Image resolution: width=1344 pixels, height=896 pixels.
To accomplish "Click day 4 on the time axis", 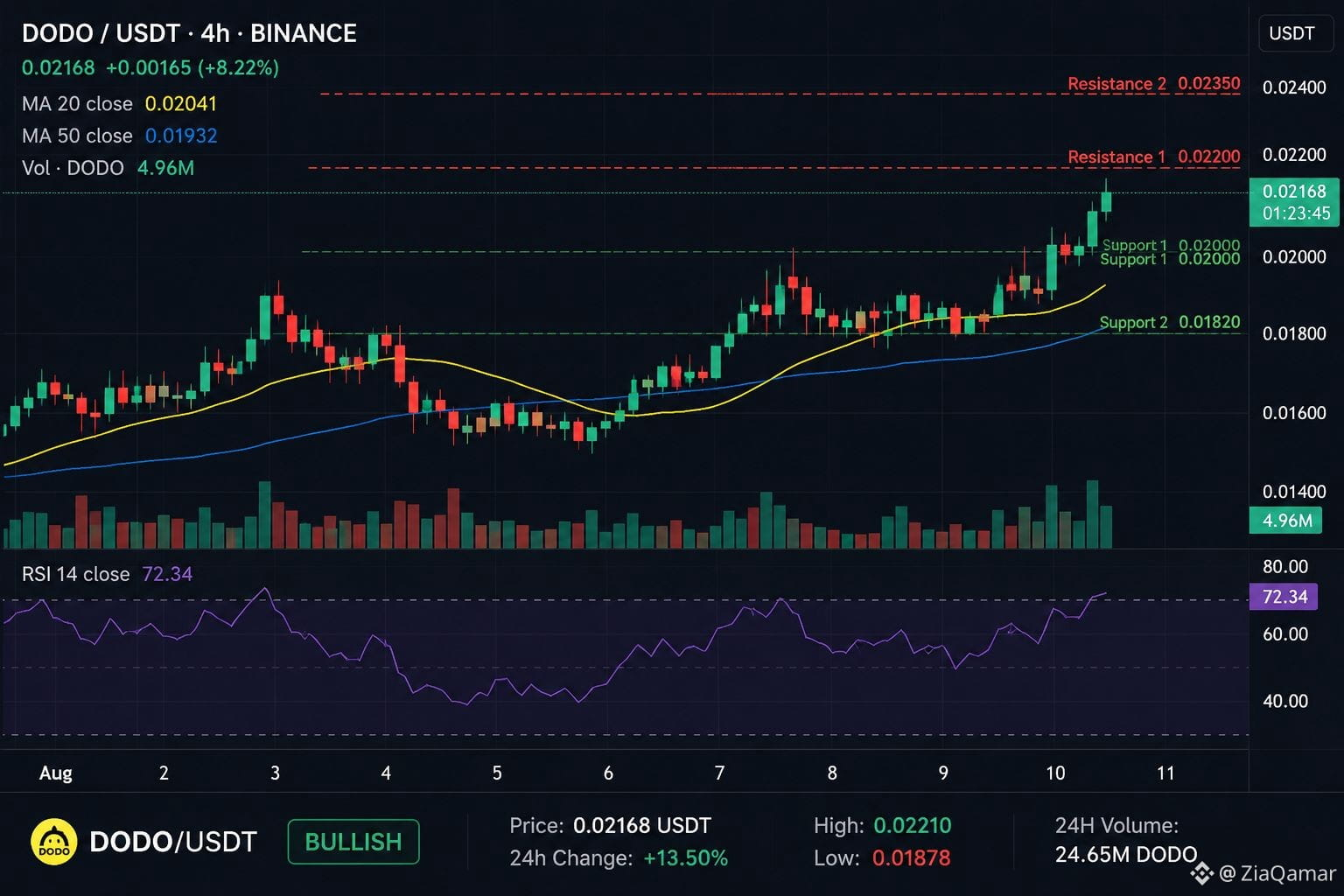I will [x=386, y=773].
